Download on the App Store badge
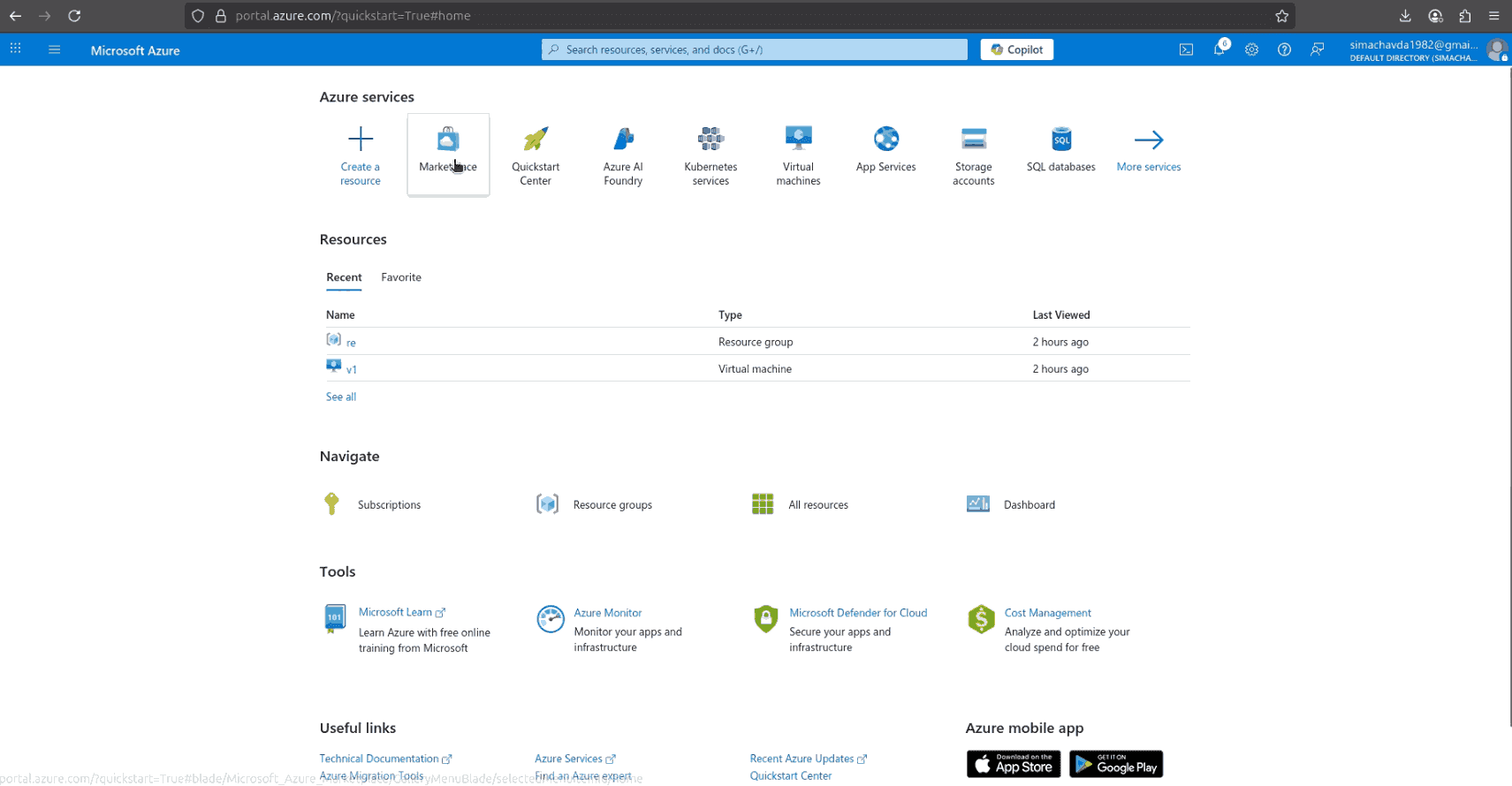 pyautogui.click(x=1014, y=764)
